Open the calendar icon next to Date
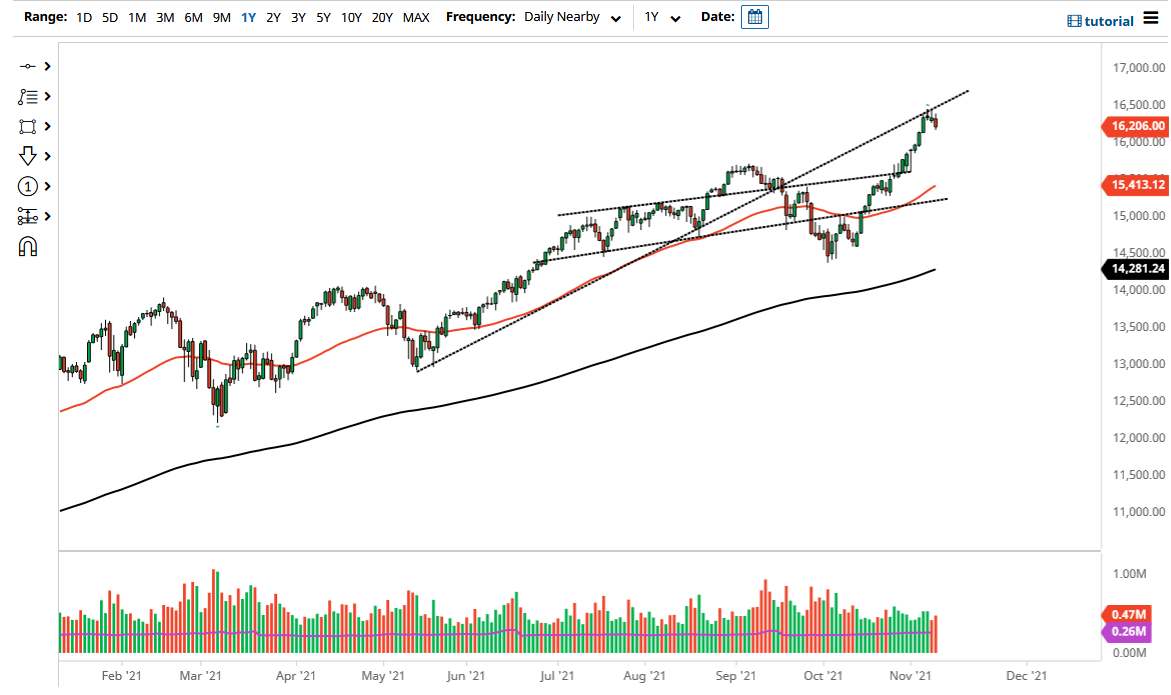Screen dimensions: 1171x695 (755, 16)
